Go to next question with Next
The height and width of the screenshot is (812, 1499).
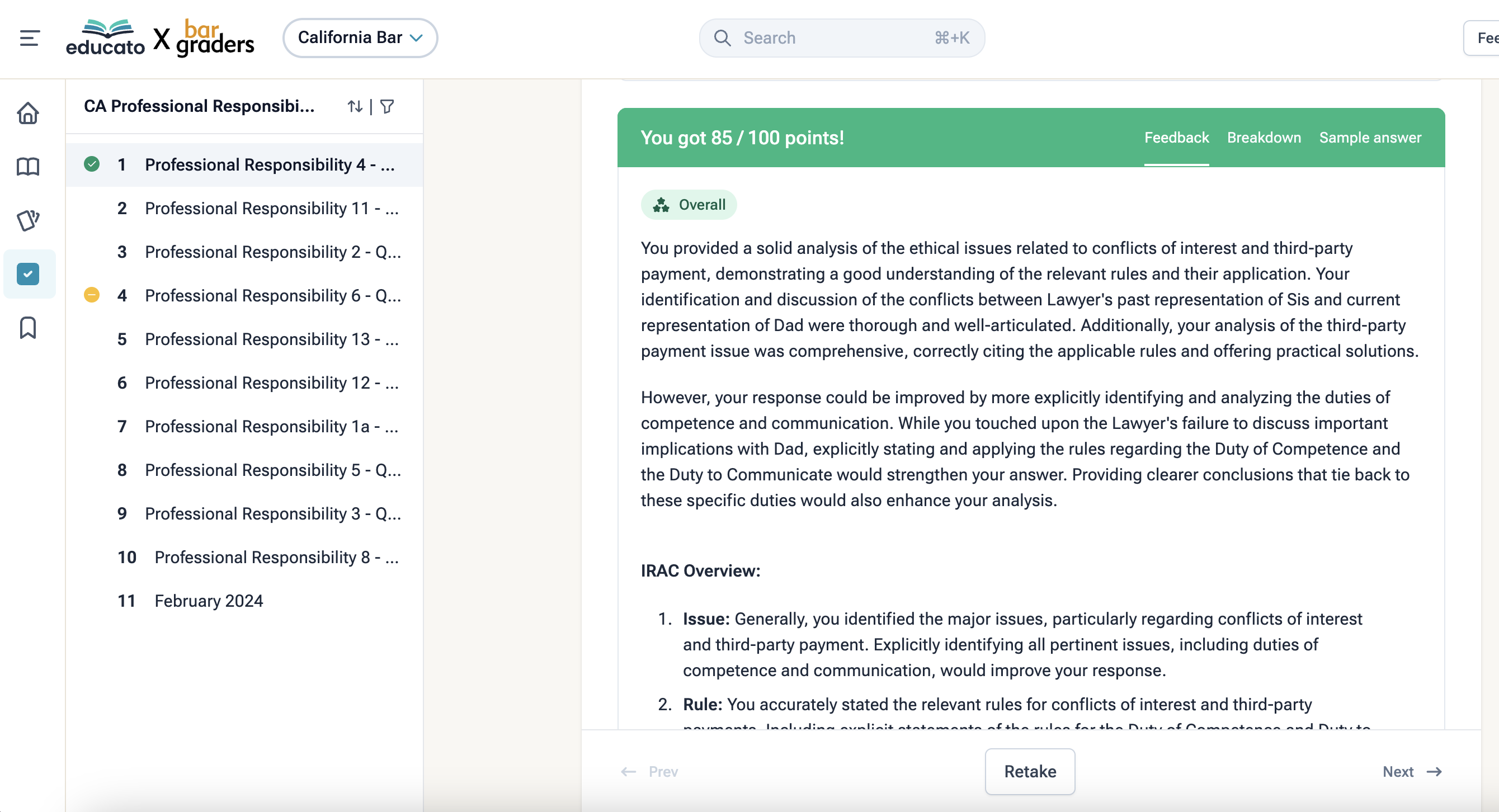[1412, 771]
